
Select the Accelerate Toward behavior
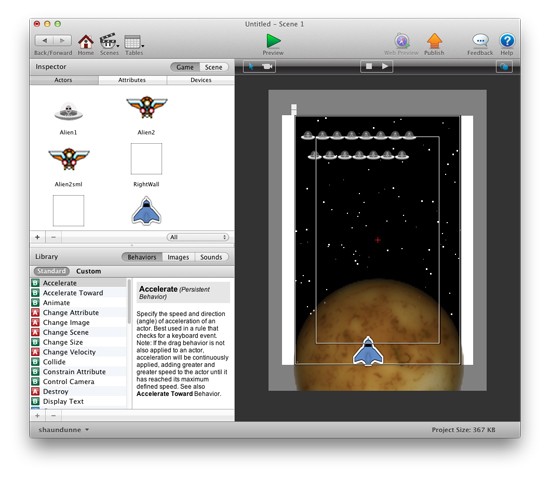click(79, 293)
